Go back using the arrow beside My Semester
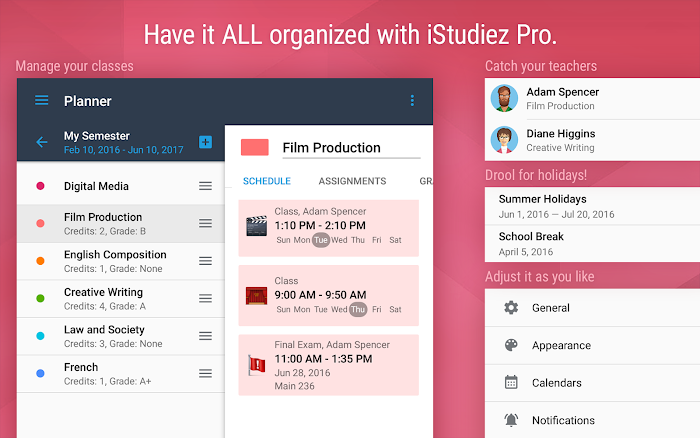The width and height of the screenshot is (700, 438). (41, 142)
